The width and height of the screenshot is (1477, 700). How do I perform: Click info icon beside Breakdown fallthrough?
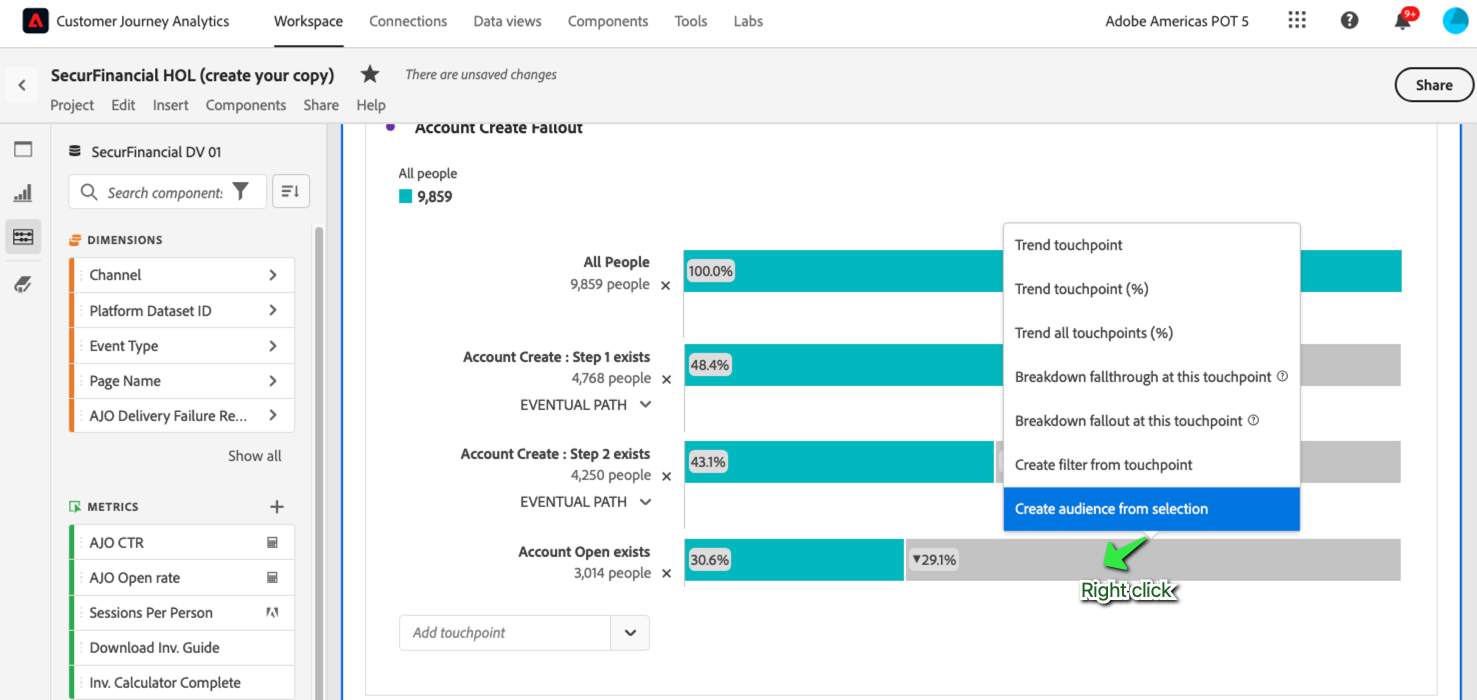[x=1282, y=377]
